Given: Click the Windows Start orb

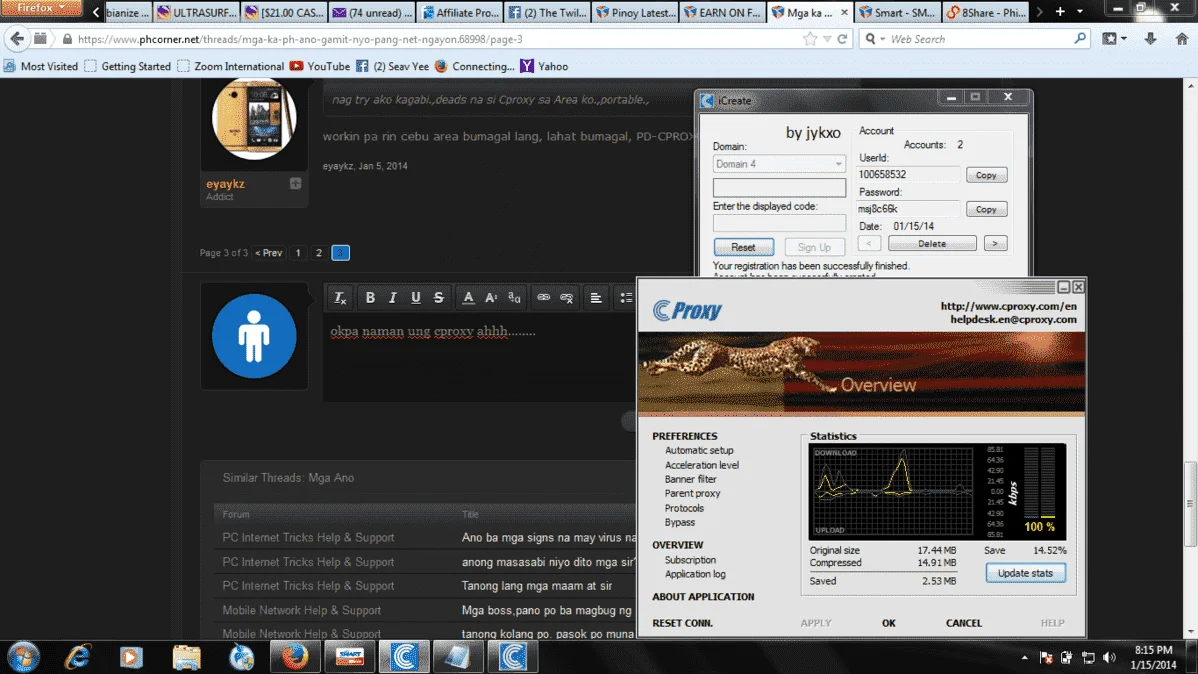Looking at the screenshot, I should 23,657.
